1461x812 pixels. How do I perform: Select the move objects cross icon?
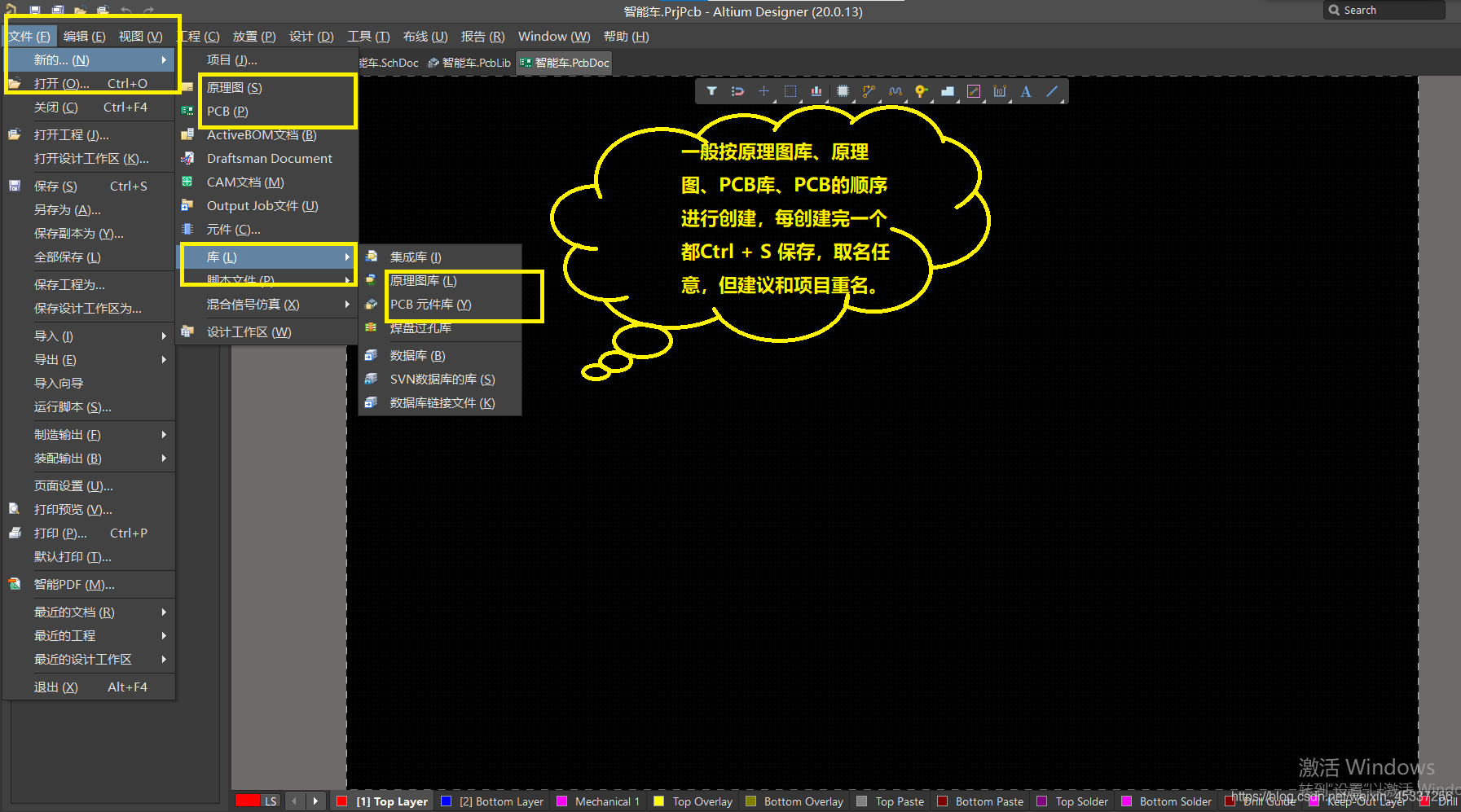[x=764, y=91]
